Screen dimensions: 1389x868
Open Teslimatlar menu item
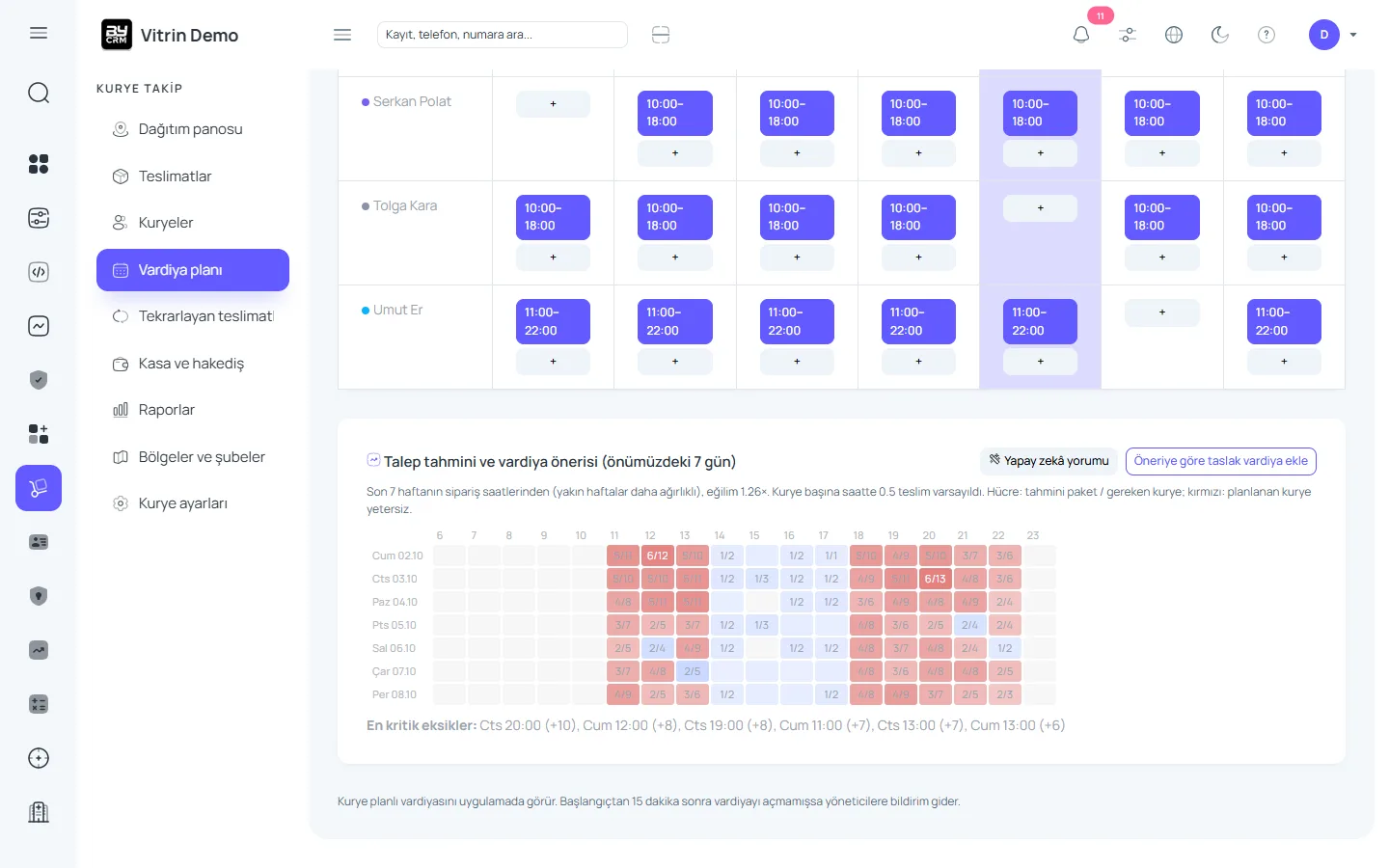pyautogui.click(x=193, y=176)
